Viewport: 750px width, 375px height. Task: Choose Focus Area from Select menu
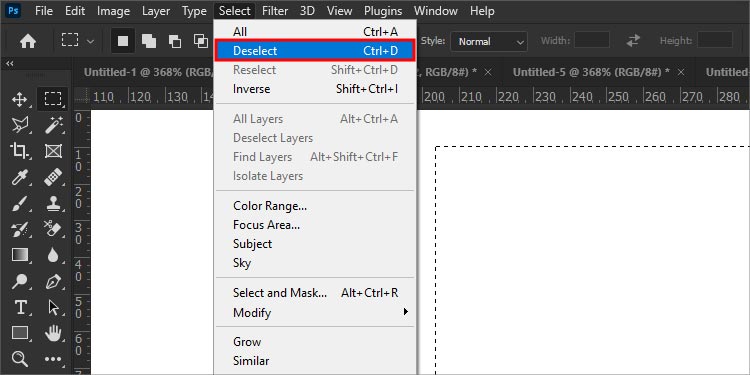(316, 225)
